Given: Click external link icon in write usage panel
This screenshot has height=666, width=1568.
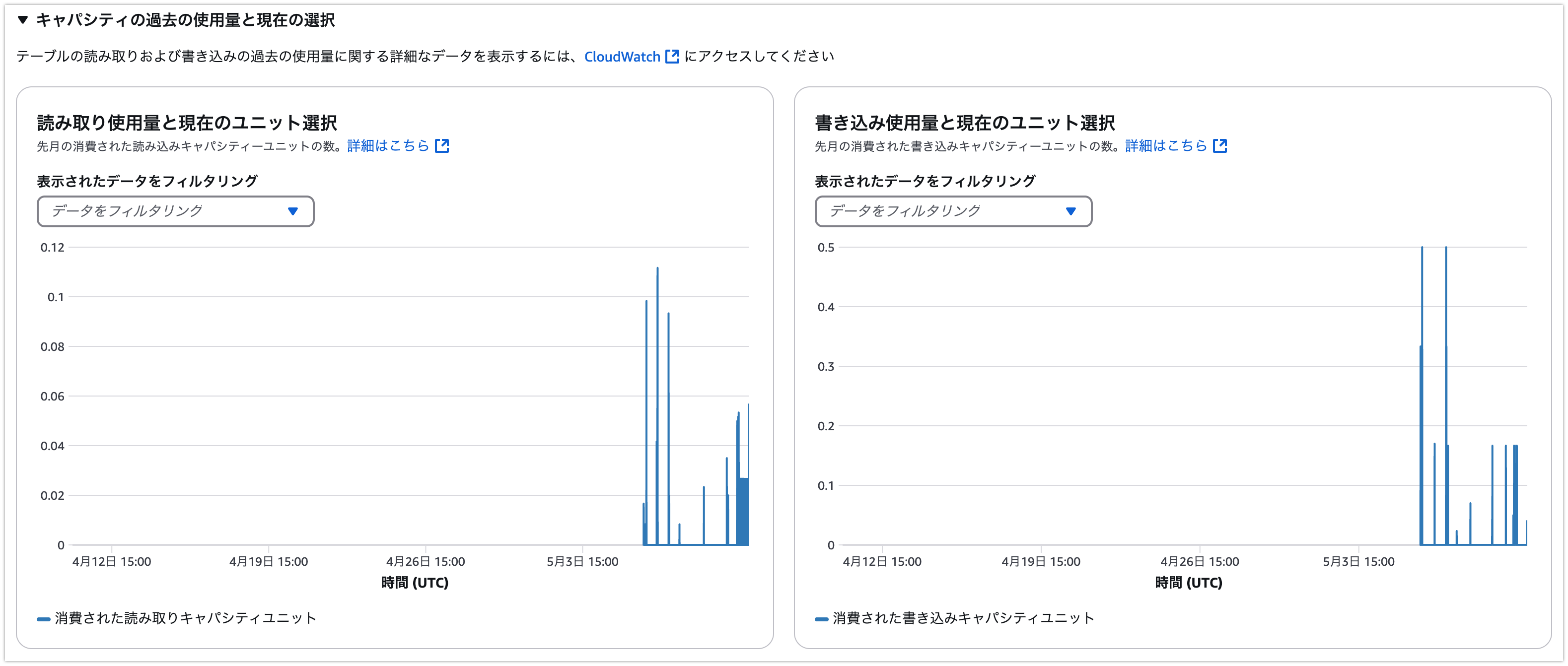Looking at the screenshot, I should tap(1220, 146).
